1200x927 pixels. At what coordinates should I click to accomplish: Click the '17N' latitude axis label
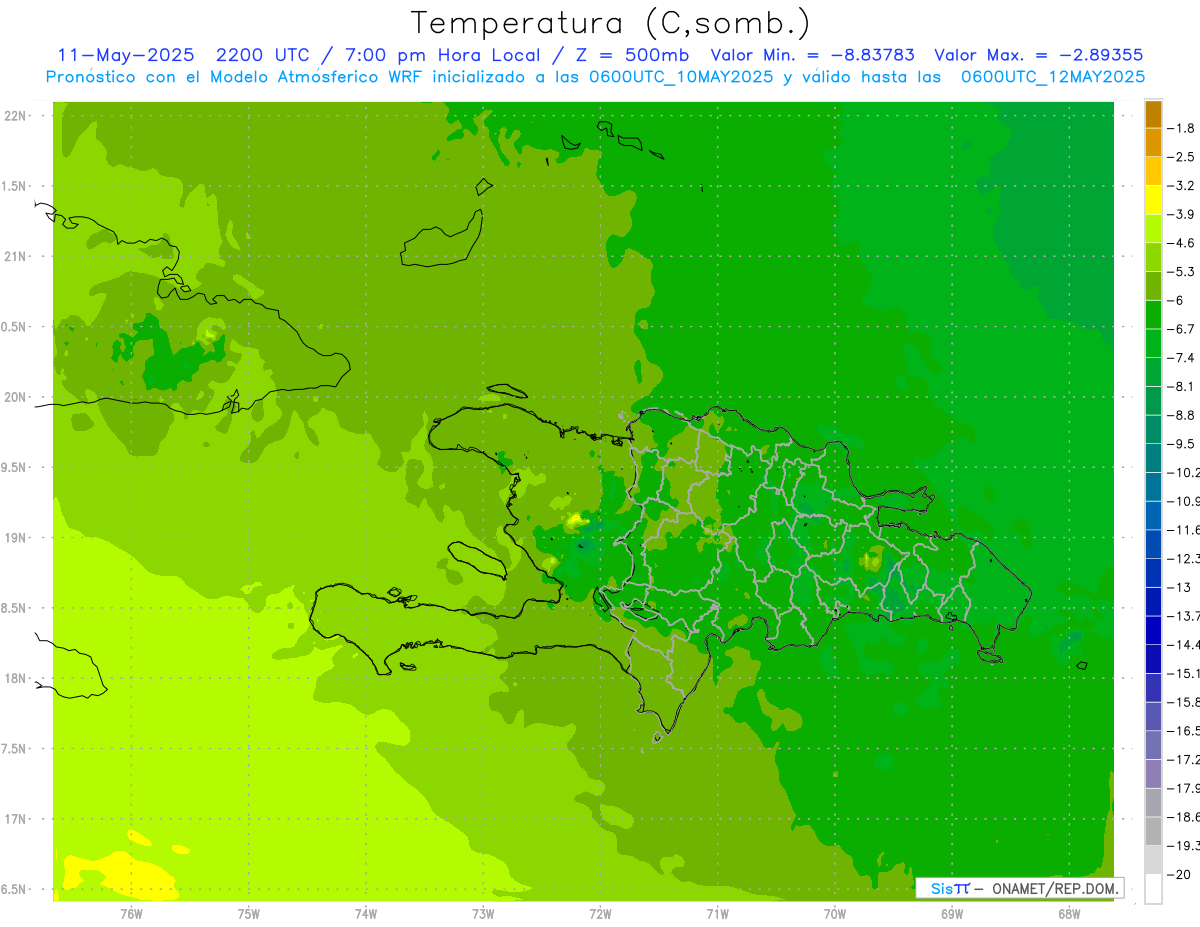click(x=16, y=819)
